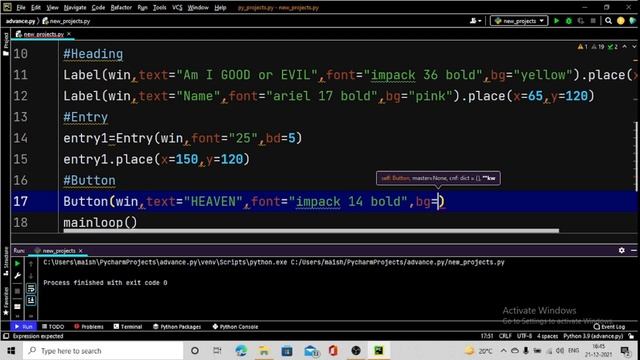Click the 4 spaces indent setting

click(x=547, y=336)
